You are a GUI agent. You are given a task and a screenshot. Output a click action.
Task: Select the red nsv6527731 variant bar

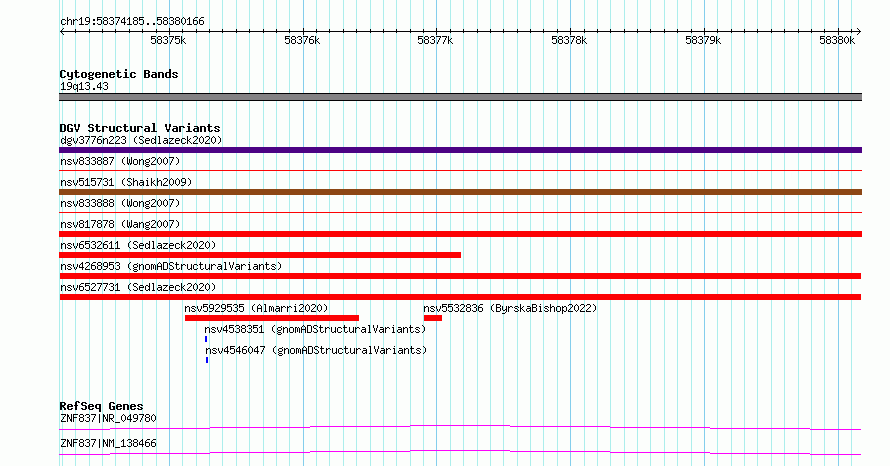[460, 297]
